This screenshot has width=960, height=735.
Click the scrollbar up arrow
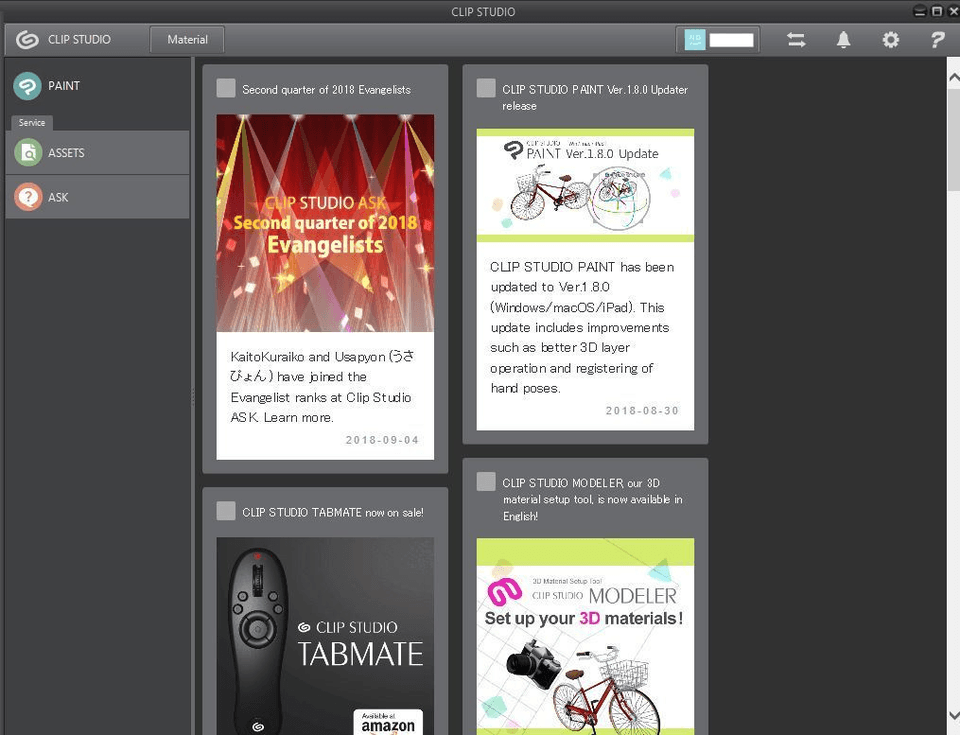(952, 73)
